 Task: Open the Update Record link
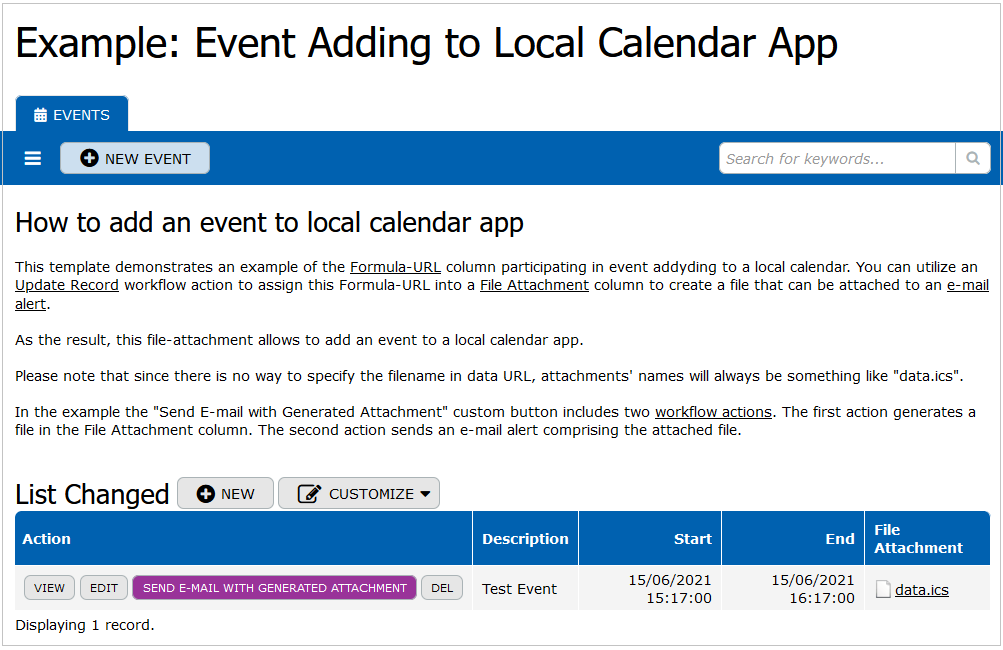pyautogui.click(x=67, y=285)
